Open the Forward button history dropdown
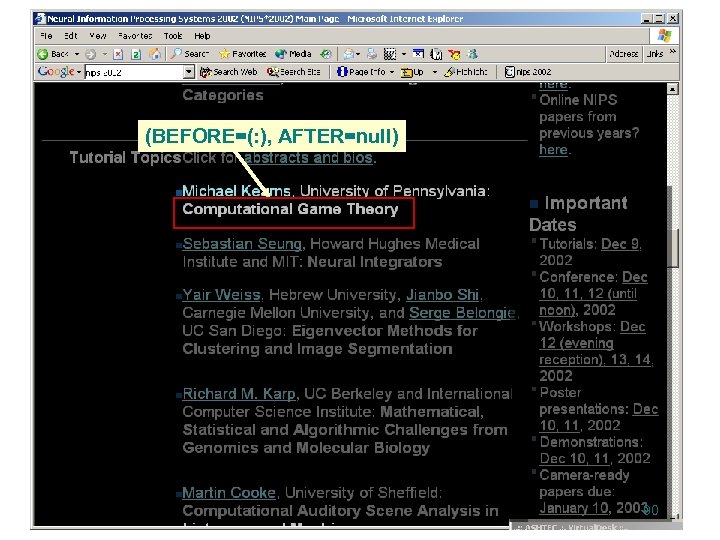Screen dimensions: 720x540 [104, 54]
